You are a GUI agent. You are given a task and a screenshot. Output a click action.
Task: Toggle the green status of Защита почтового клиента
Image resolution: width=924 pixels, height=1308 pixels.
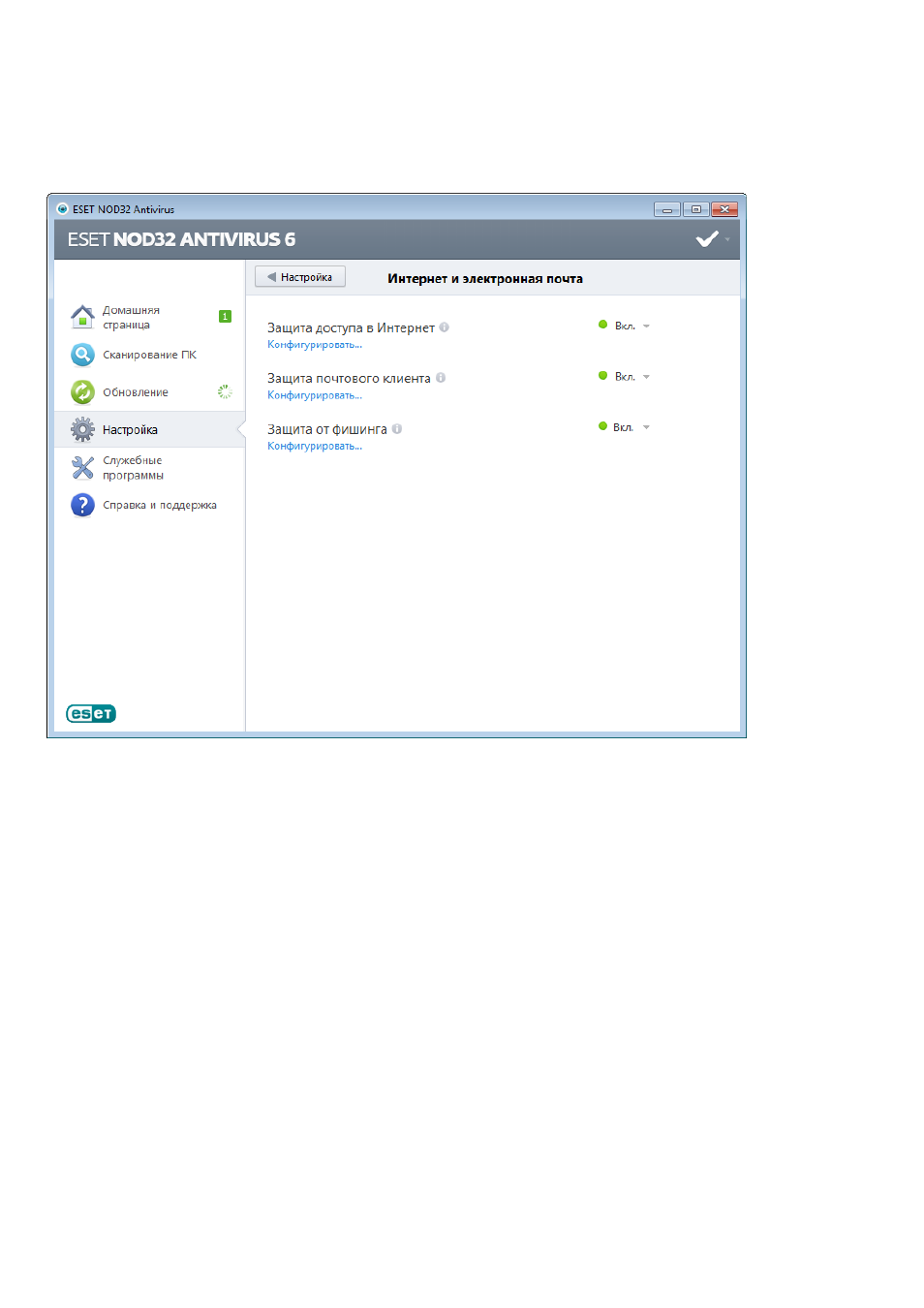coord(602,375)
